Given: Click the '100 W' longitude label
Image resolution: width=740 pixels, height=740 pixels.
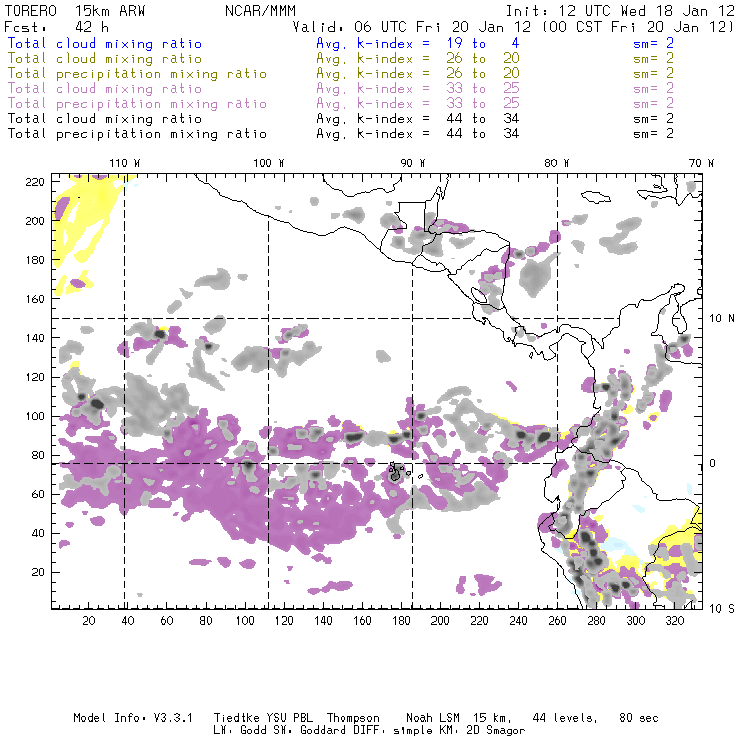Looking at the screenshot, I should 269,163.
